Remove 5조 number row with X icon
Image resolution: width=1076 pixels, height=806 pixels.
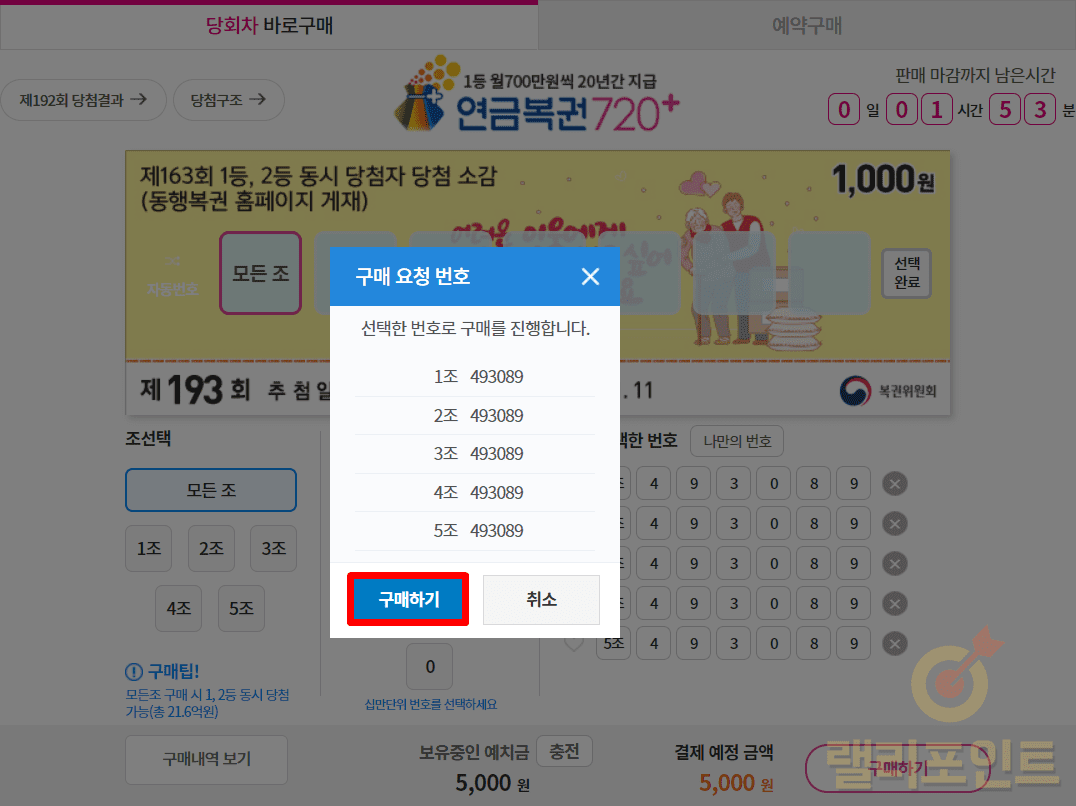point(894,643)
